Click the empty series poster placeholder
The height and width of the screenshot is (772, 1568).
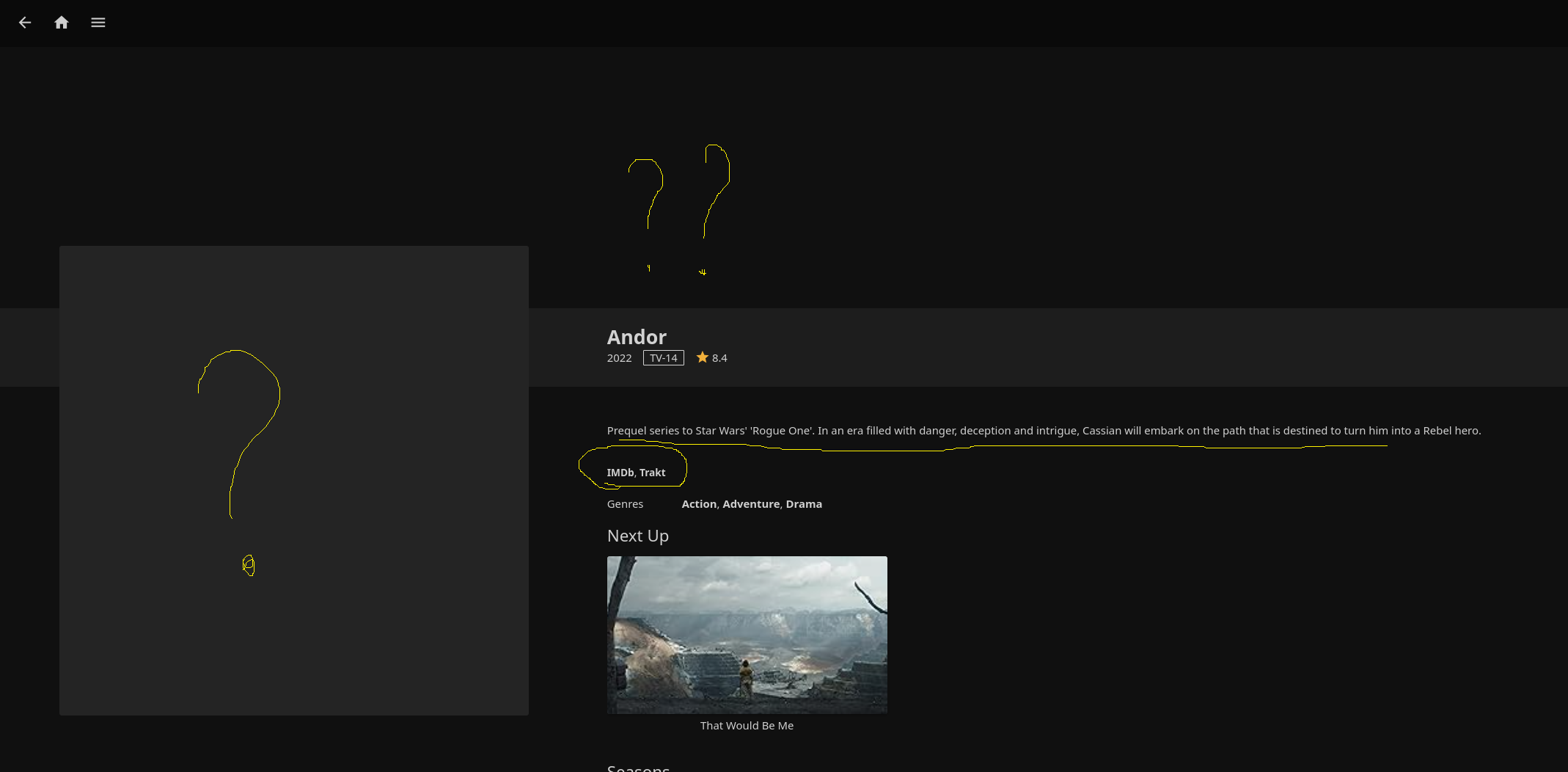[x=293, y=480]
